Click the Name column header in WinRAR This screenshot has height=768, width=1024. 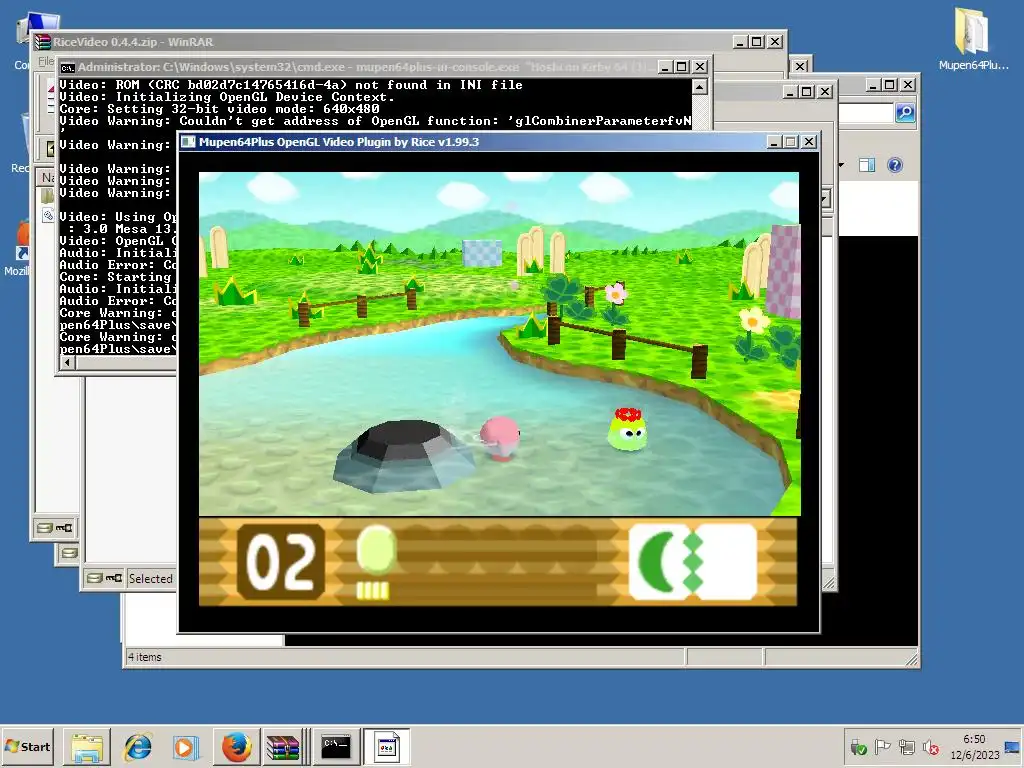(x=47, y=178)
